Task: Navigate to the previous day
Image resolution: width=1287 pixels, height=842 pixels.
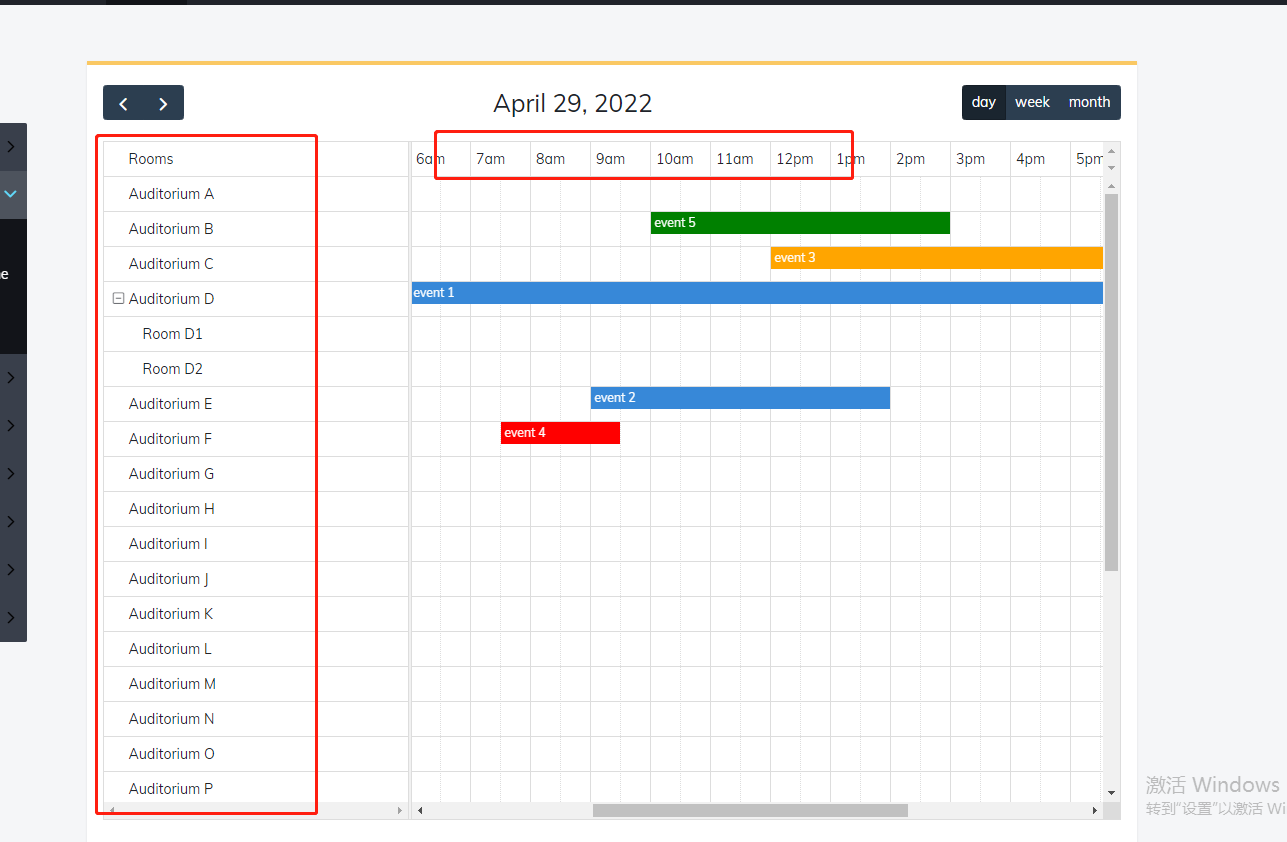Action: tap(123, 102)
